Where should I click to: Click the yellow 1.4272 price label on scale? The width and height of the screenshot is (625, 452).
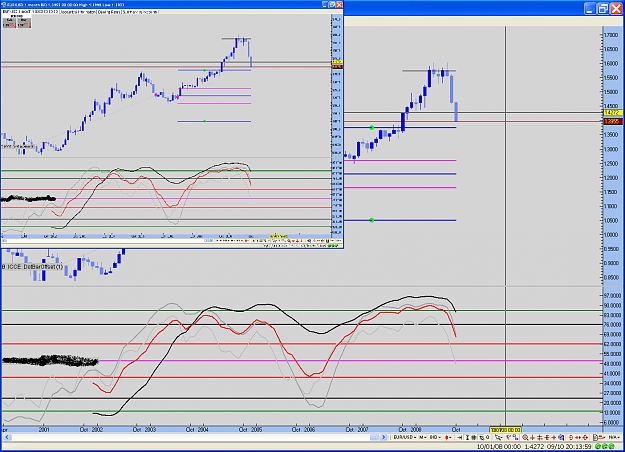click(613, 113)
